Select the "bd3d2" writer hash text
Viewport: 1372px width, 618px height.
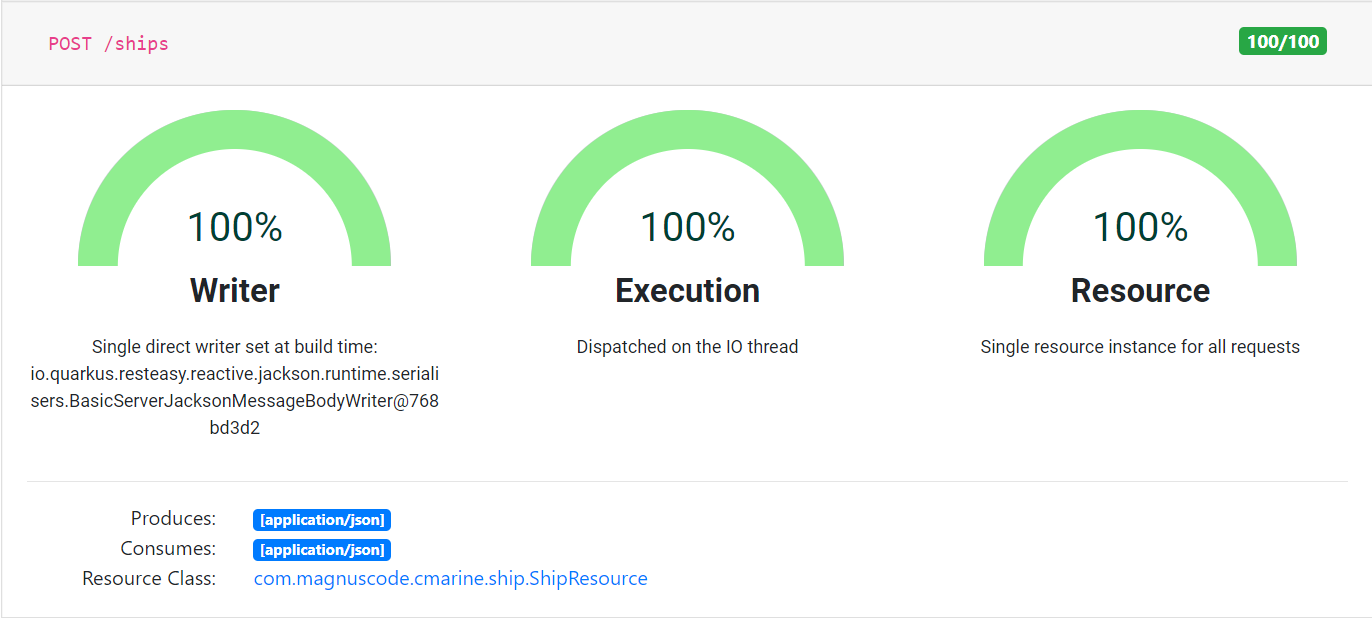(x=235, y=428)
